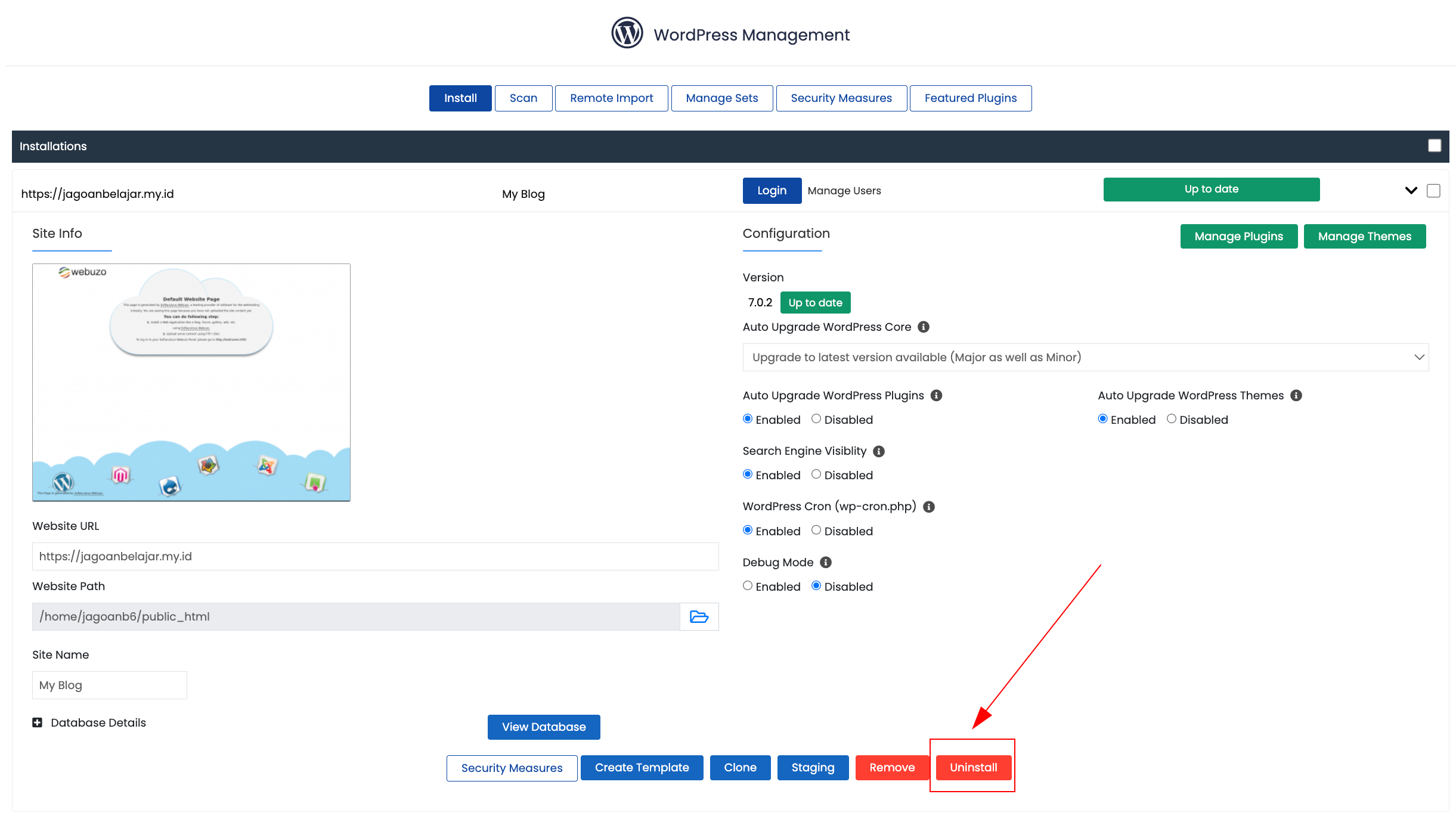Viewport: 1456px width, 825px height.
Task: Click info icon for Auto Upgrade WordPress Core
Action: click(x=924, y=327)
